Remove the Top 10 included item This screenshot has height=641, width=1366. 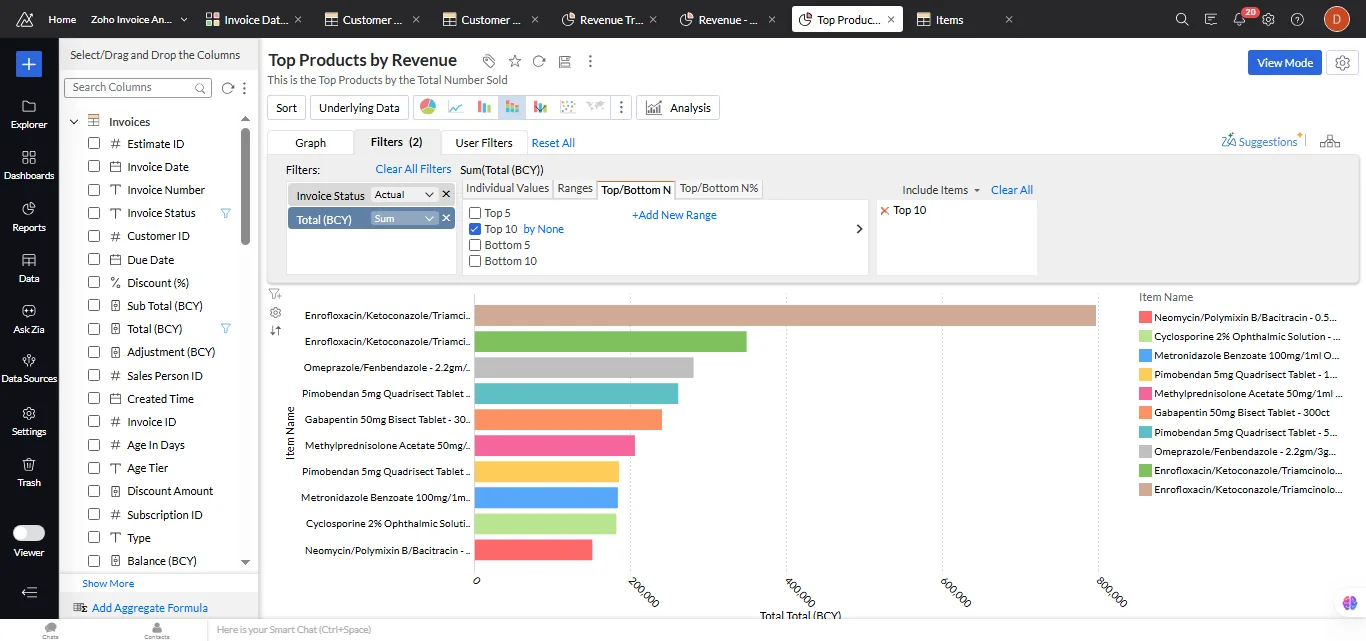click(x=884, y=210)
